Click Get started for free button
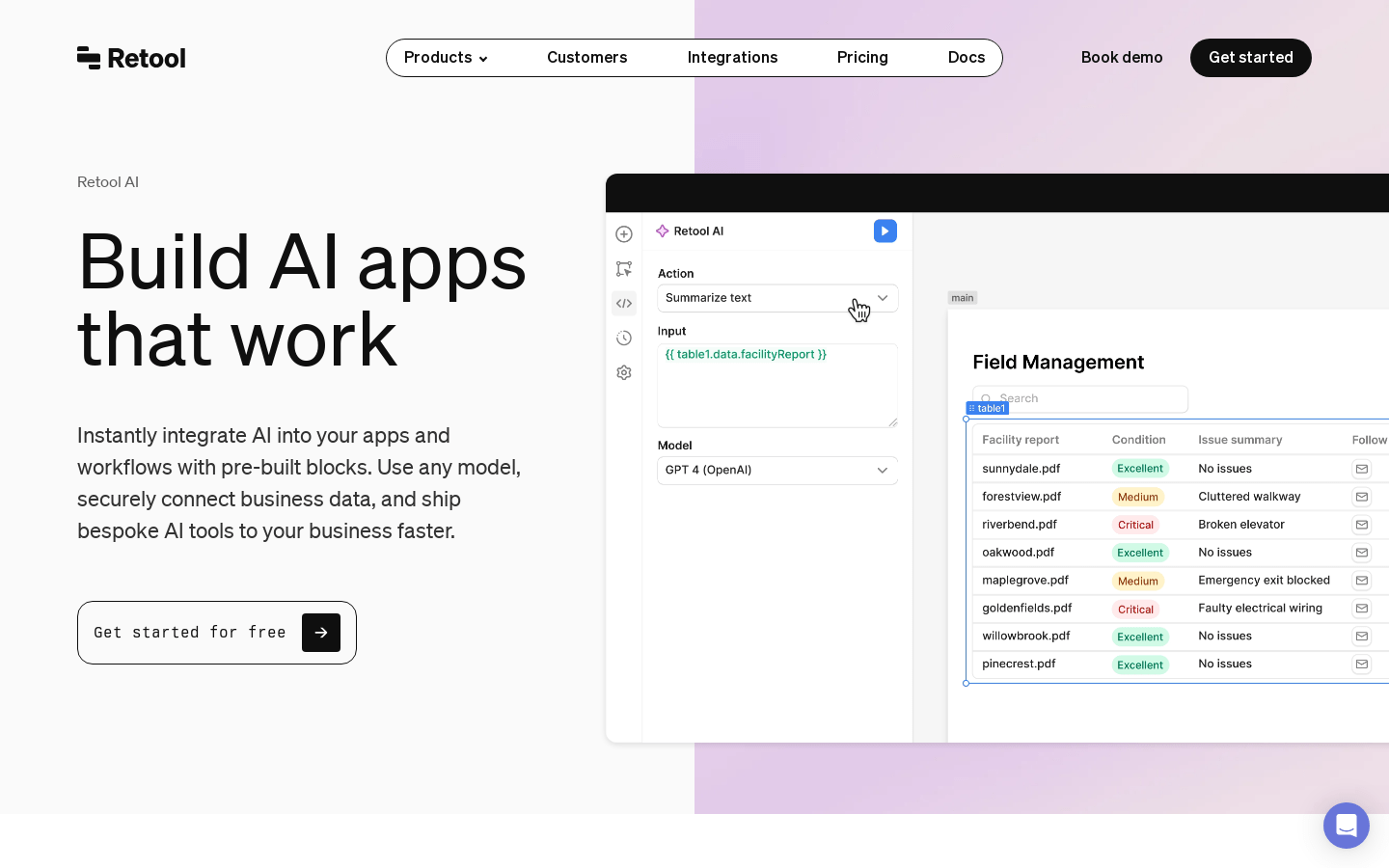This screenshot has height=868, width=1389. [217, 633]
